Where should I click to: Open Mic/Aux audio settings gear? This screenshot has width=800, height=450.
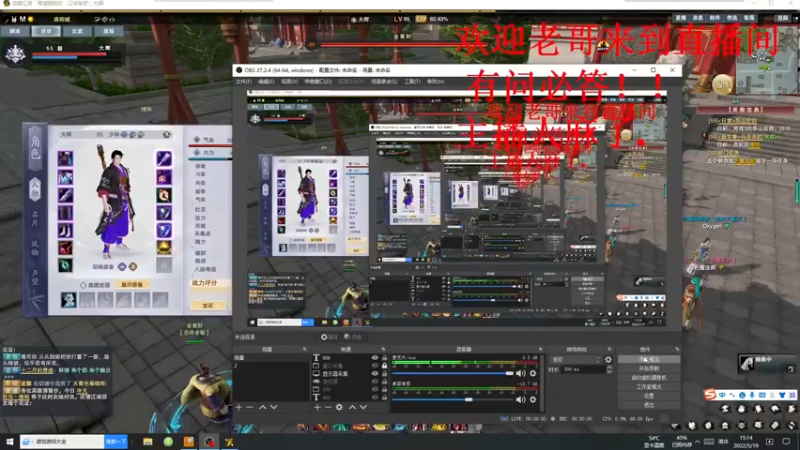coord(533,373)
